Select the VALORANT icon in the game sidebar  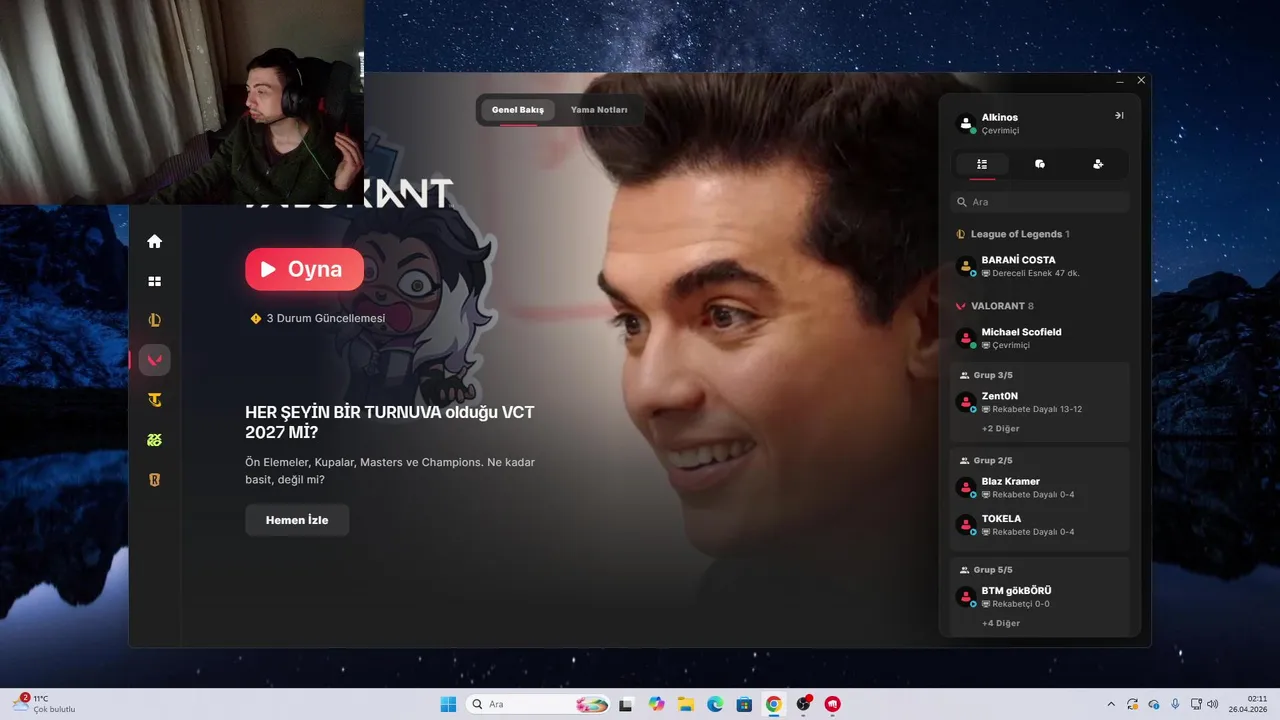tap(154, 359)
